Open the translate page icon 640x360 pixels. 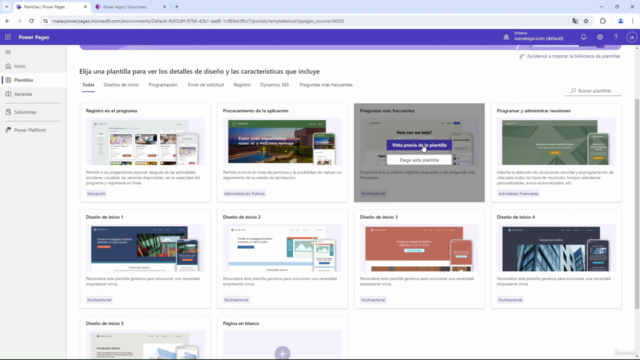click(x=575, y=21)
